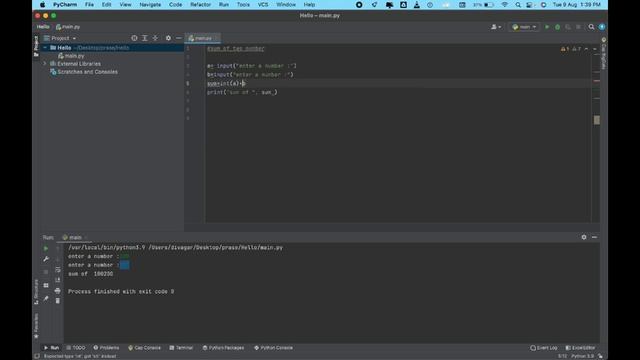640x360 pixels.
Task: Run main with the green toolbar Run button
Action: point(547,27)
